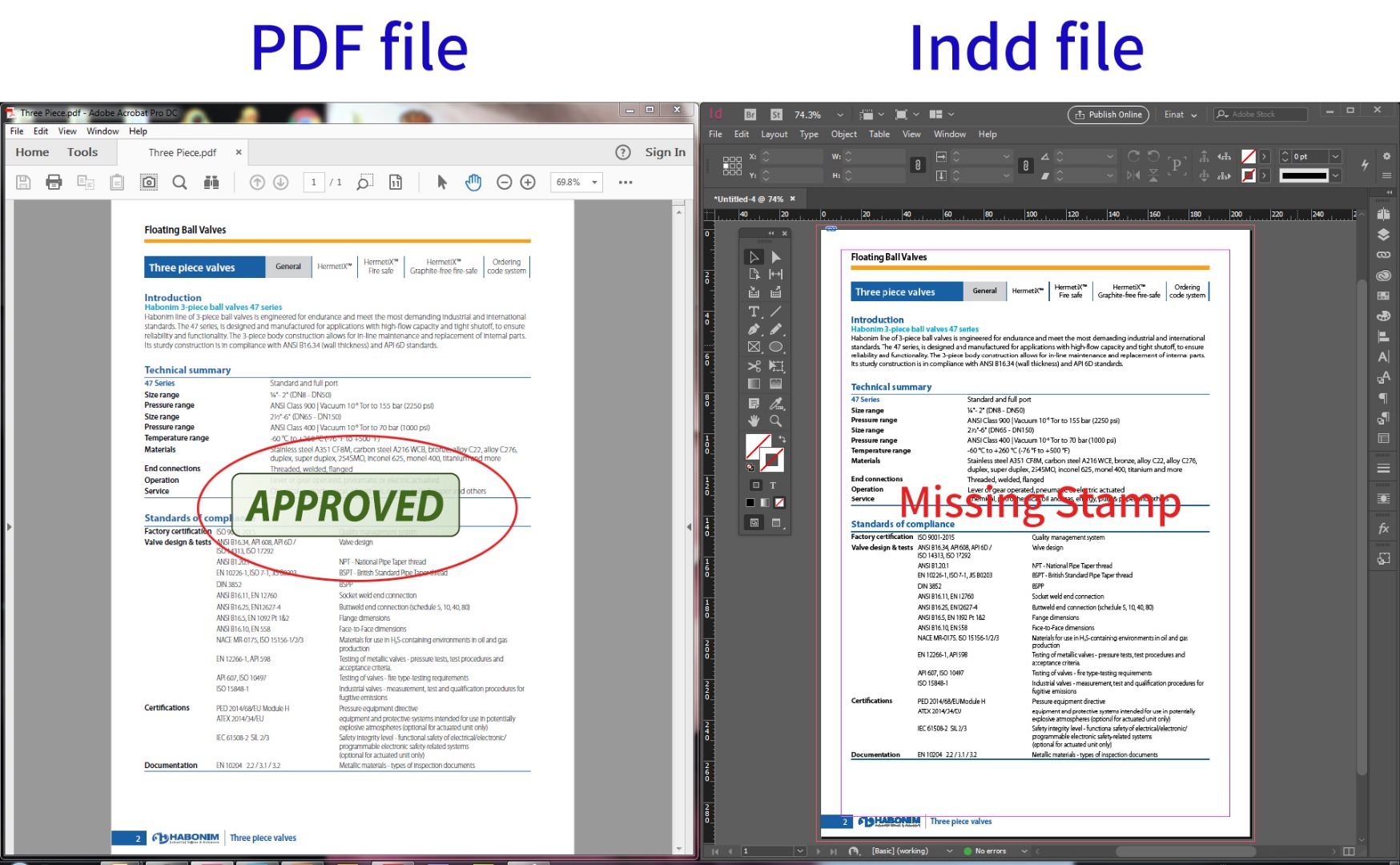
Task: Open Bridge via the Br icon
Action: point(750,115)
